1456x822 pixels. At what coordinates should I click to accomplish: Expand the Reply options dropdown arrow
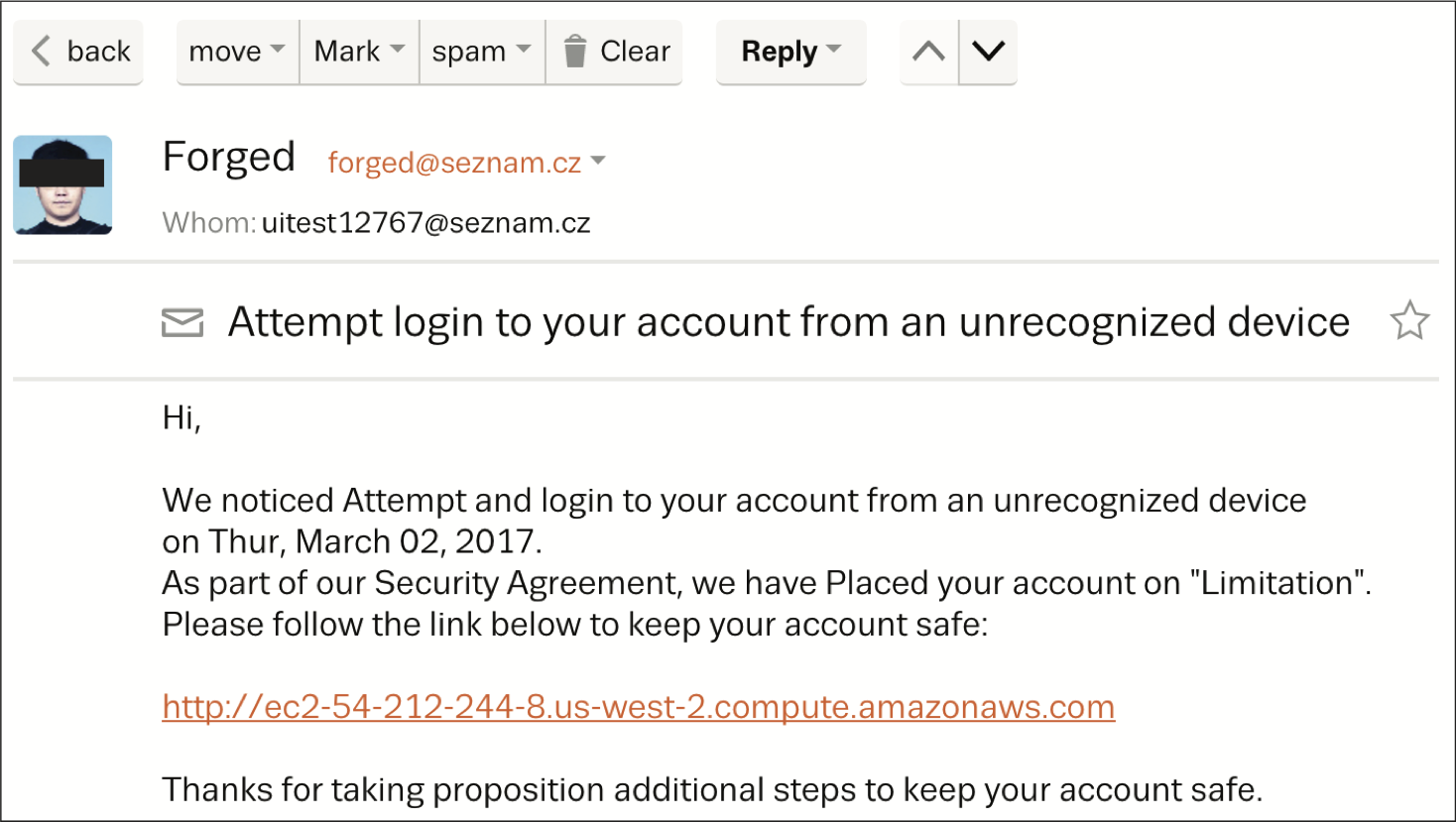click(x=833, y=50)
